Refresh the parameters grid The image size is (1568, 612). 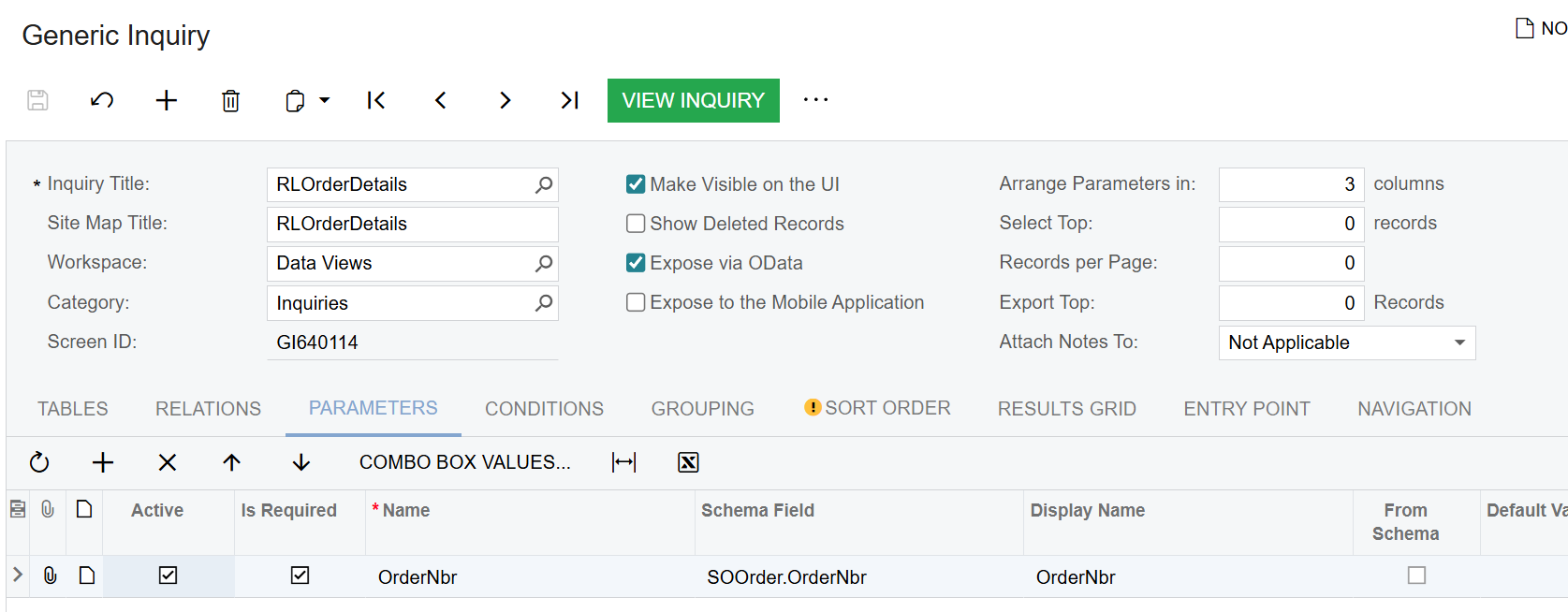[39, 462]
